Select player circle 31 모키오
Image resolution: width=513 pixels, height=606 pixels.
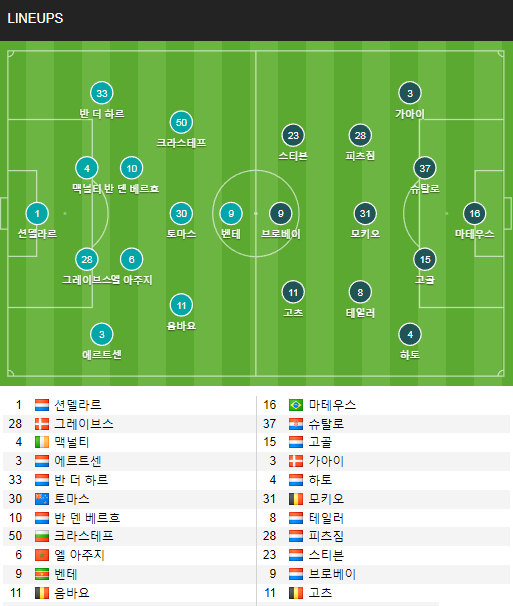pyautogui.click(x=365, y=213)
